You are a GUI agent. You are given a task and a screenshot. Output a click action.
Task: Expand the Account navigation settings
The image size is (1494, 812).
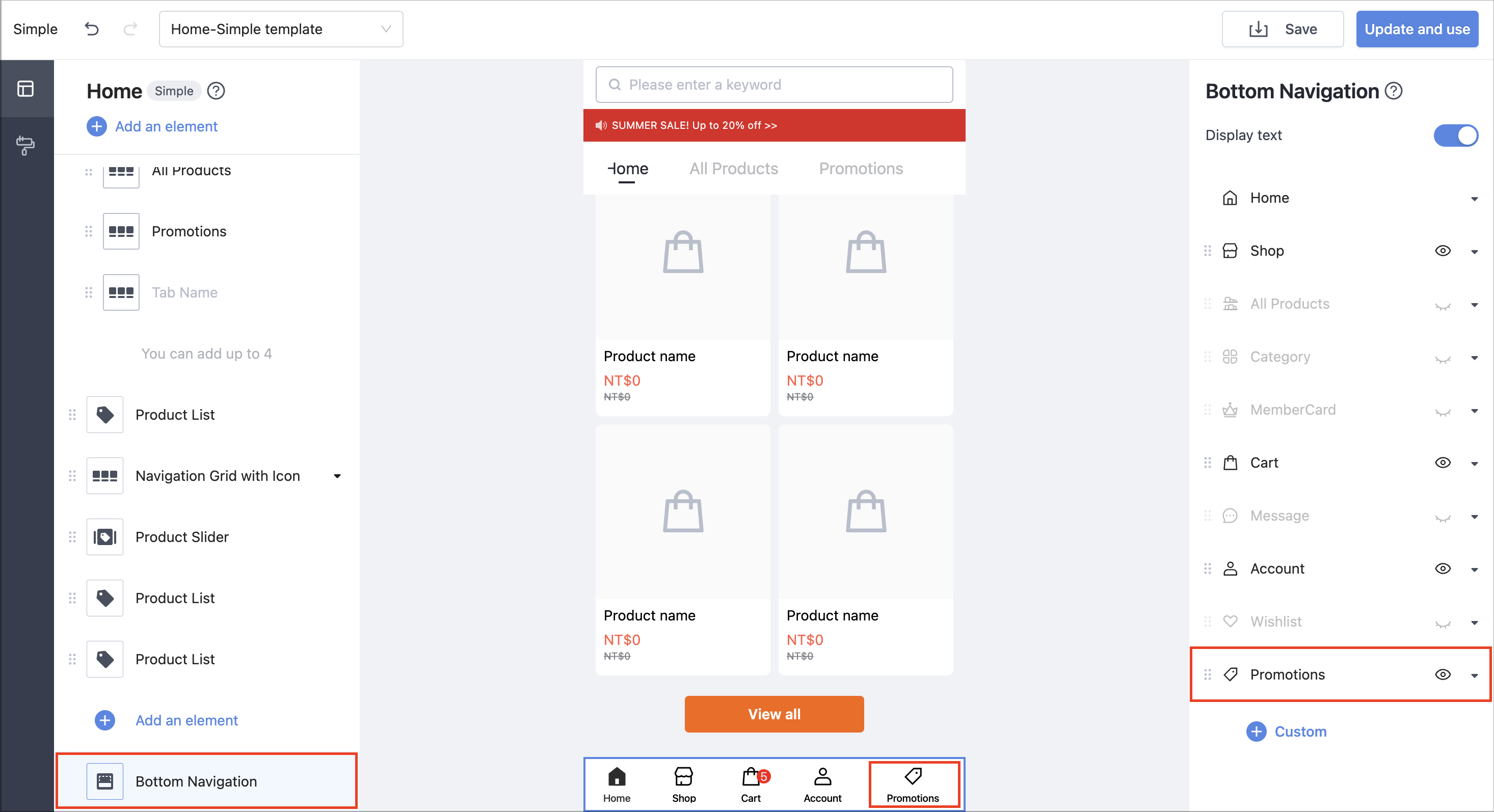1474,570
